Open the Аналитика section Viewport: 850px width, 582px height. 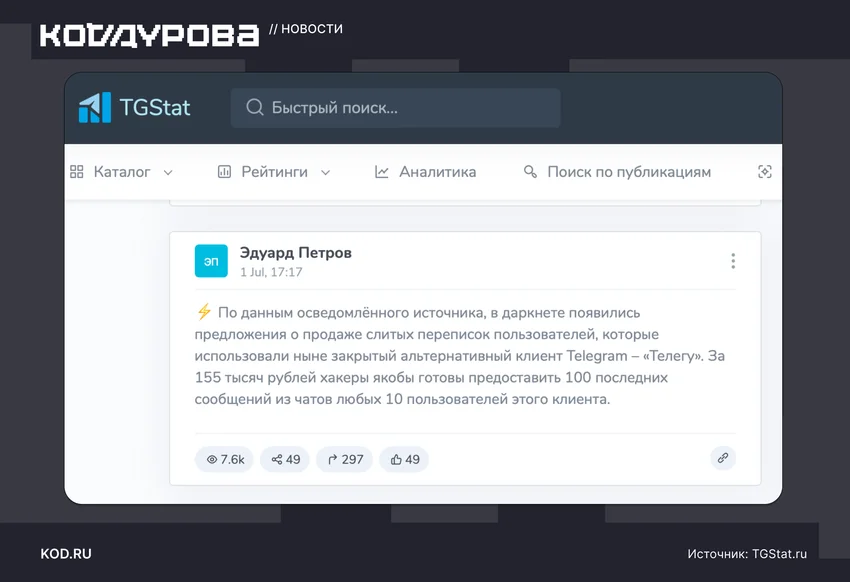[437, 172]
